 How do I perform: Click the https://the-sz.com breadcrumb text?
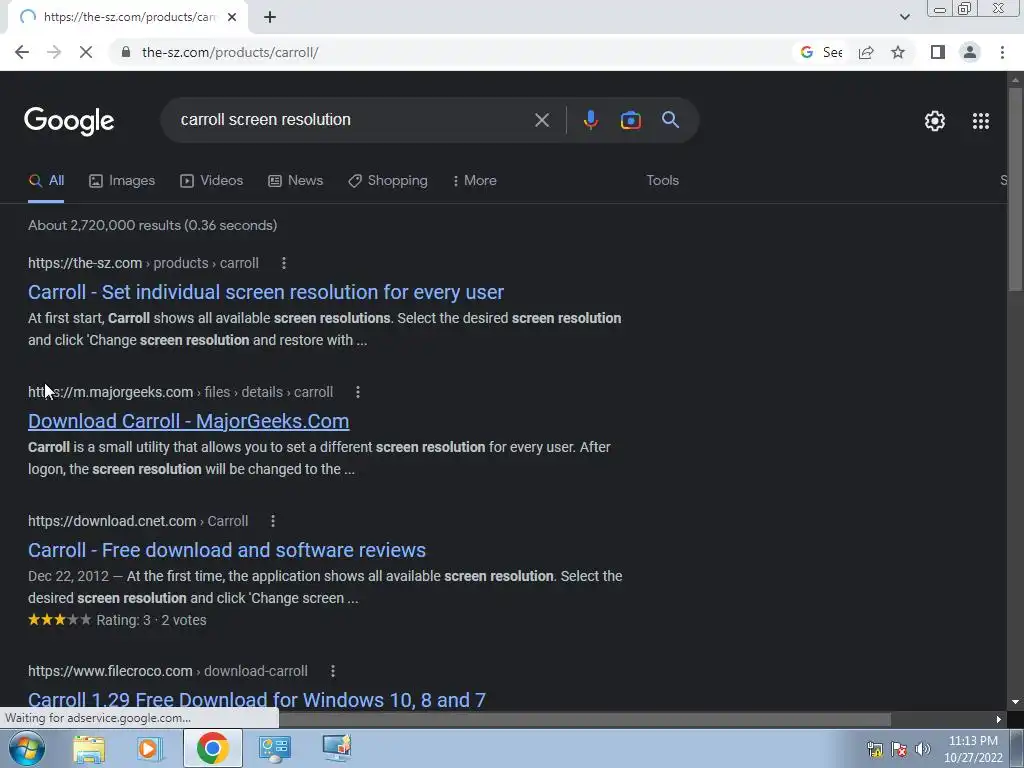point(85,263)
